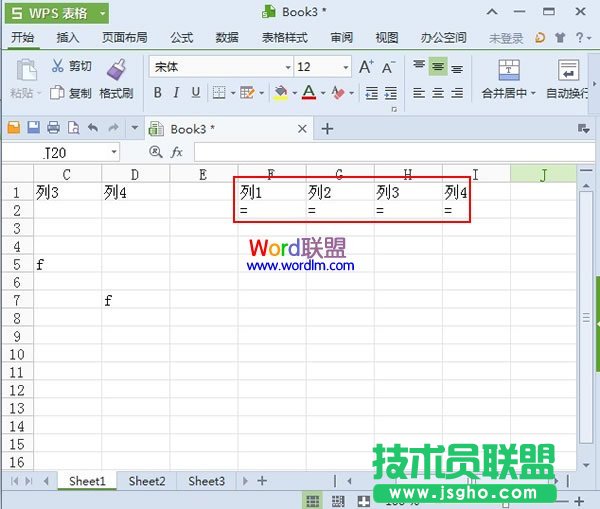Switch to the Sheet3 tab

(x=207, y=481)
